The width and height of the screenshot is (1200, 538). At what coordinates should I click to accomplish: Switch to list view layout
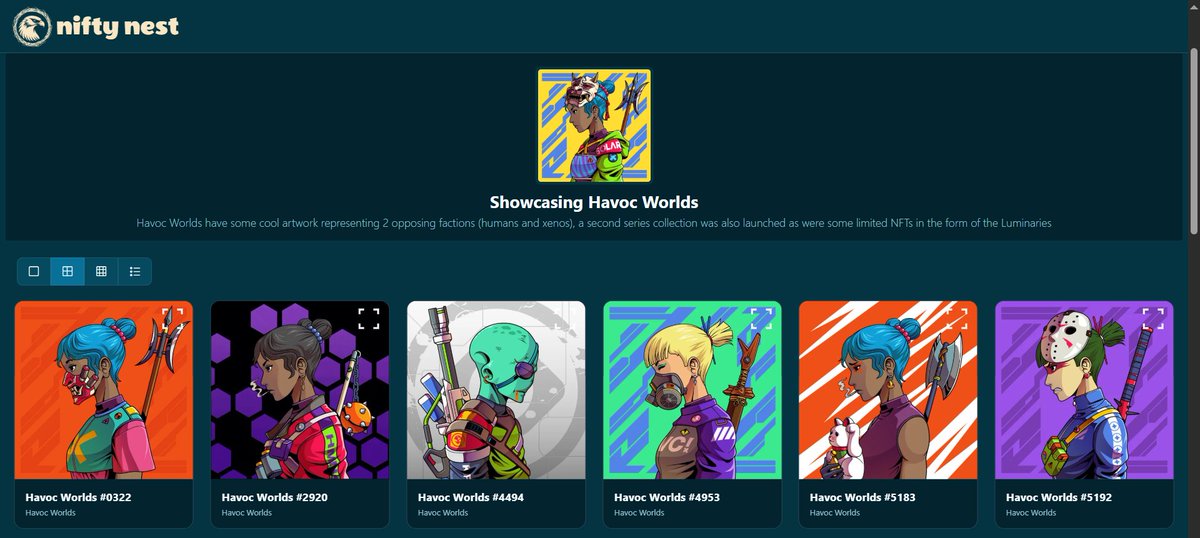point(135,271)
